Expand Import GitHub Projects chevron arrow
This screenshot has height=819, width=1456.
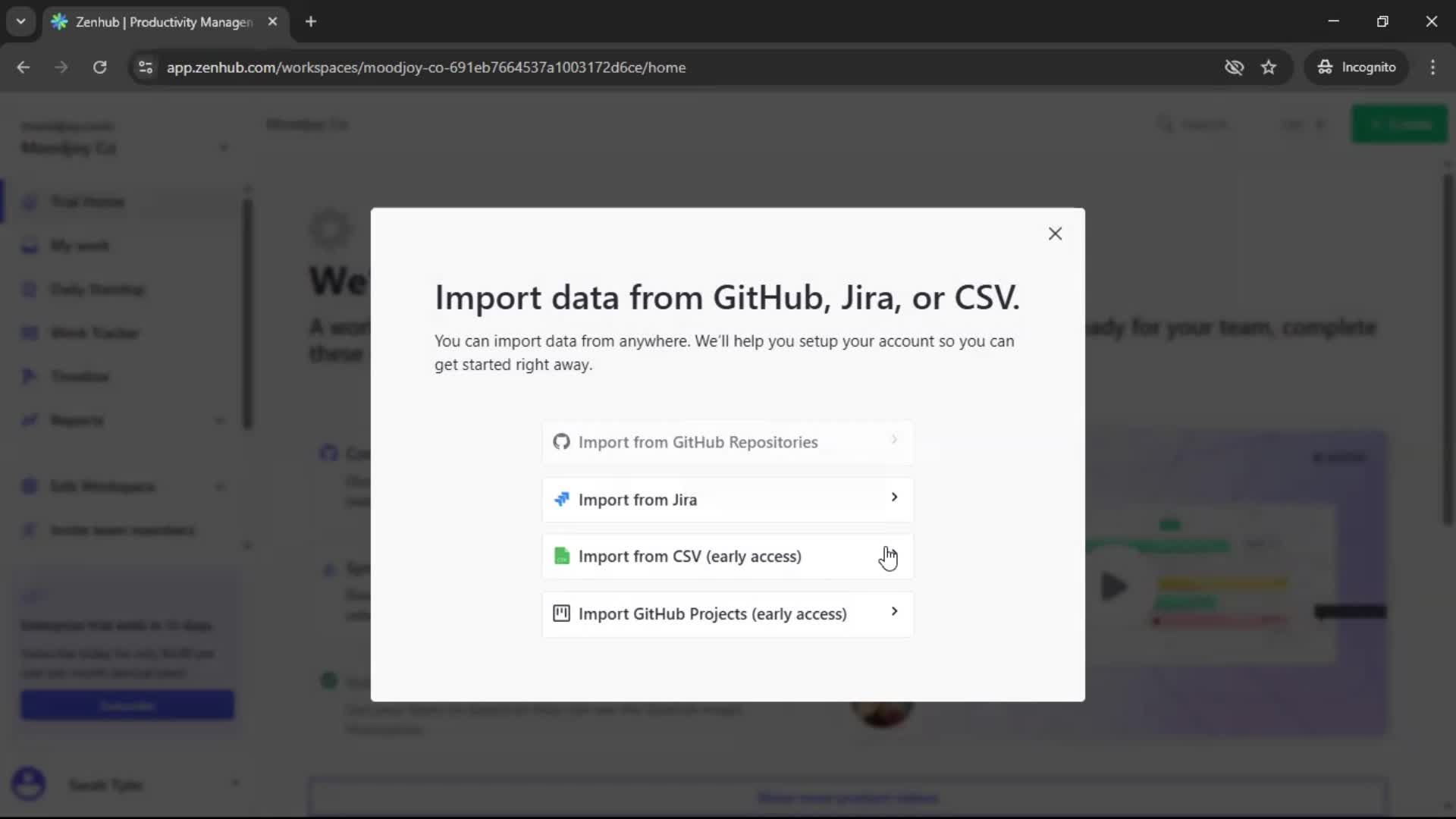(894, 611)
